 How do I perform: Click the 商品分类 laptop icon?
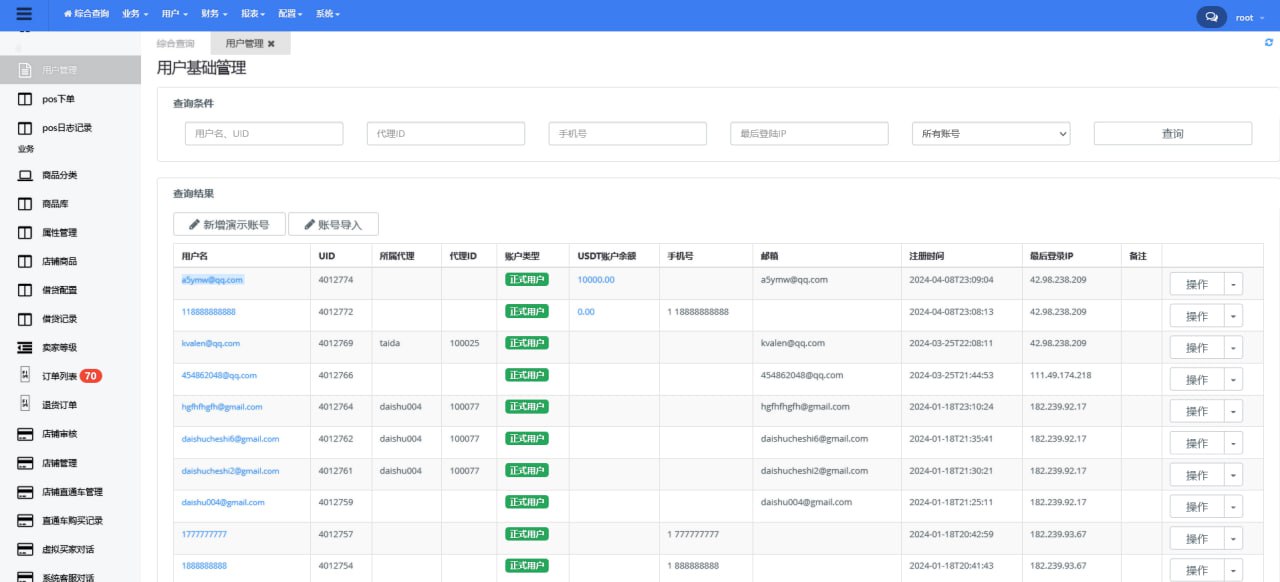click(x=25, y=175)
